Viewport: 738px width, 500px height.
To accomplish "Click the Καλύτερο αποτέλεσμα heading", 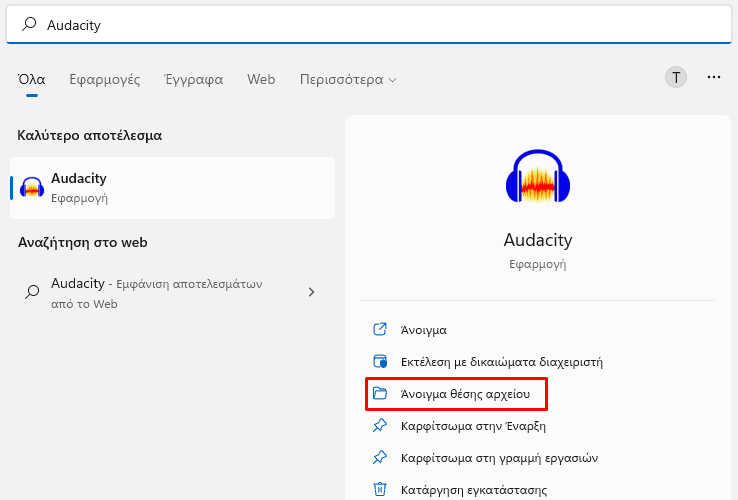I will click(89, 136).
